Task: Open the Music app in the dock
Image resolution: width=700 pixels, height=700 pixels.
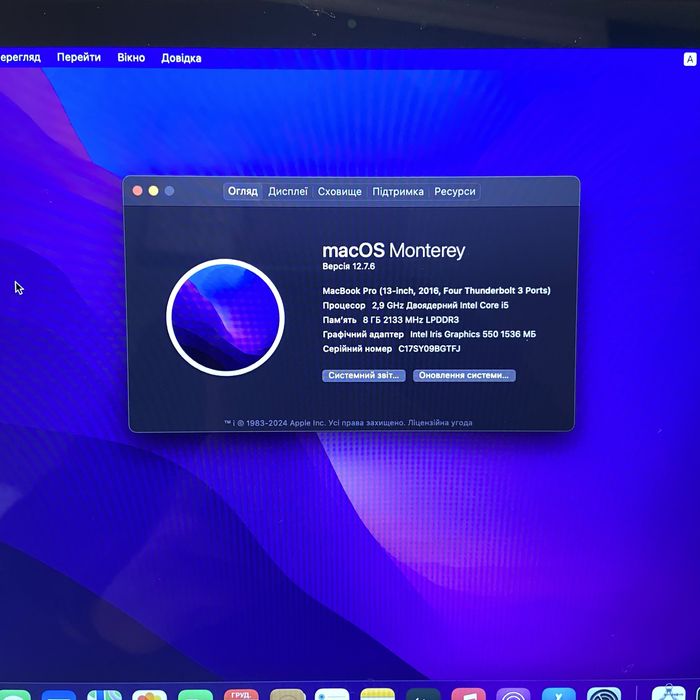Action: [x=468, y=694]
